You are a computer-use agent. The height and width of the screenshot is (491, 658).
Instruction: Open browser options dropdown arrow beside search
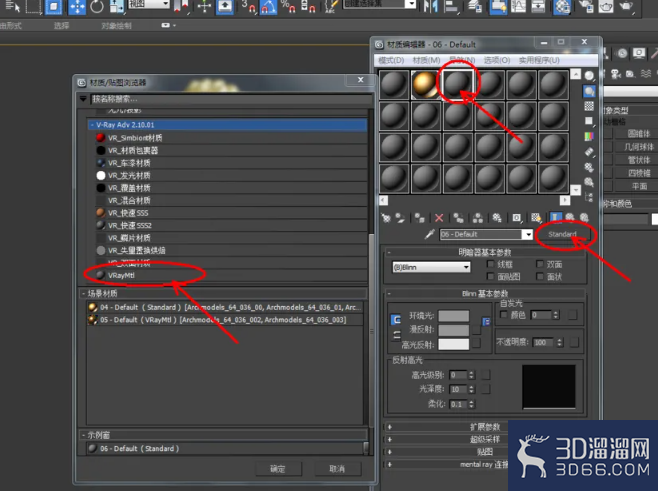click(83, 99)
